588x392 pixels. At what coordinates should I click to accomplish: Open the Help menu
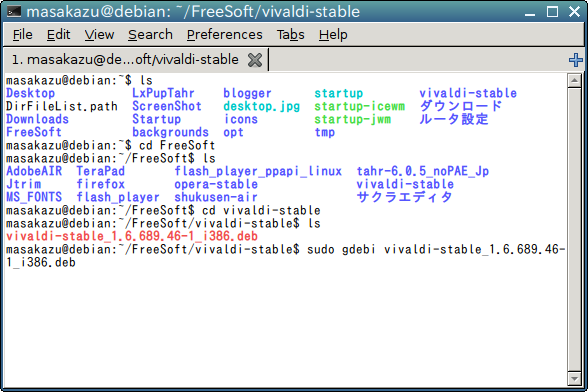[333, 35]
